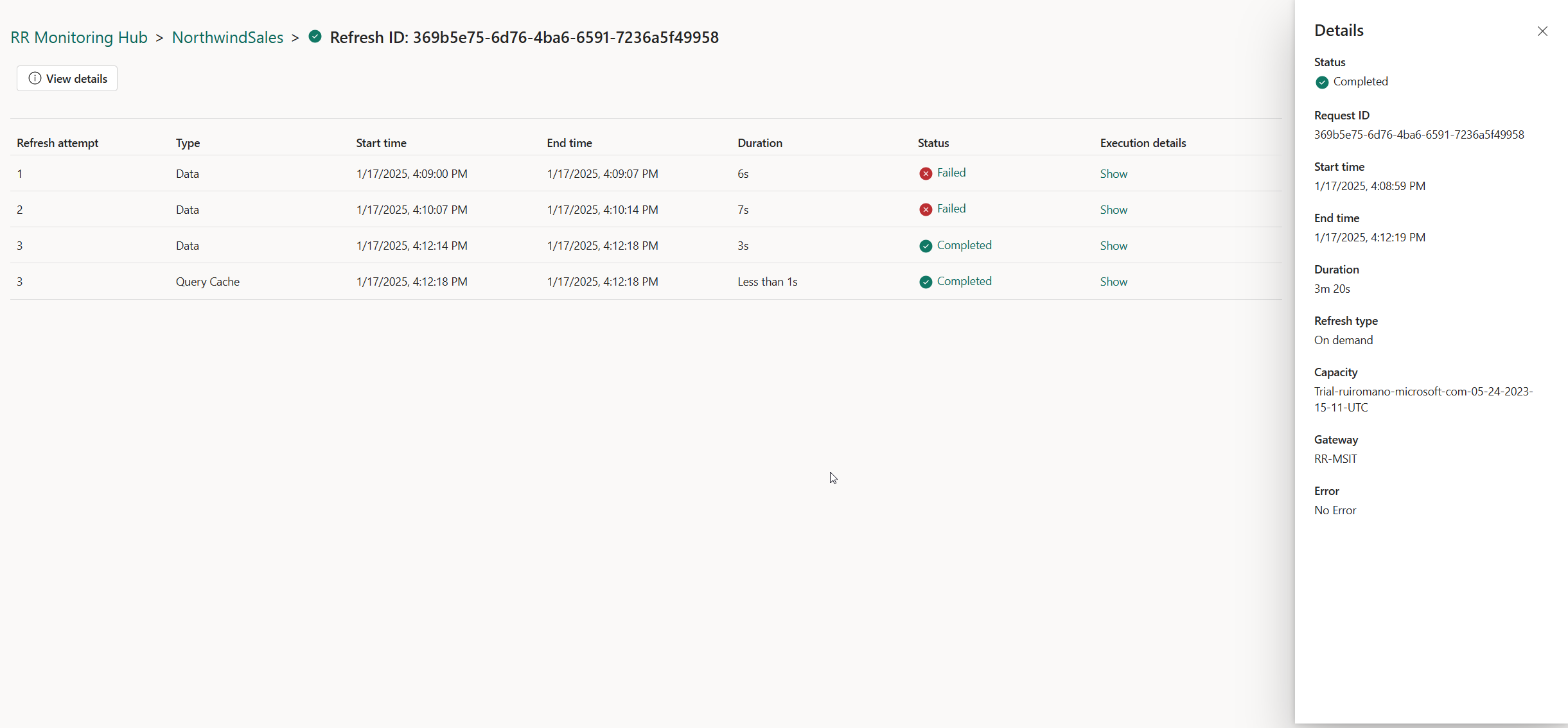Click the Less than 1s duration cell
Screen dimensions: 1568x728
pyautogui.click(x=768, y=282)
